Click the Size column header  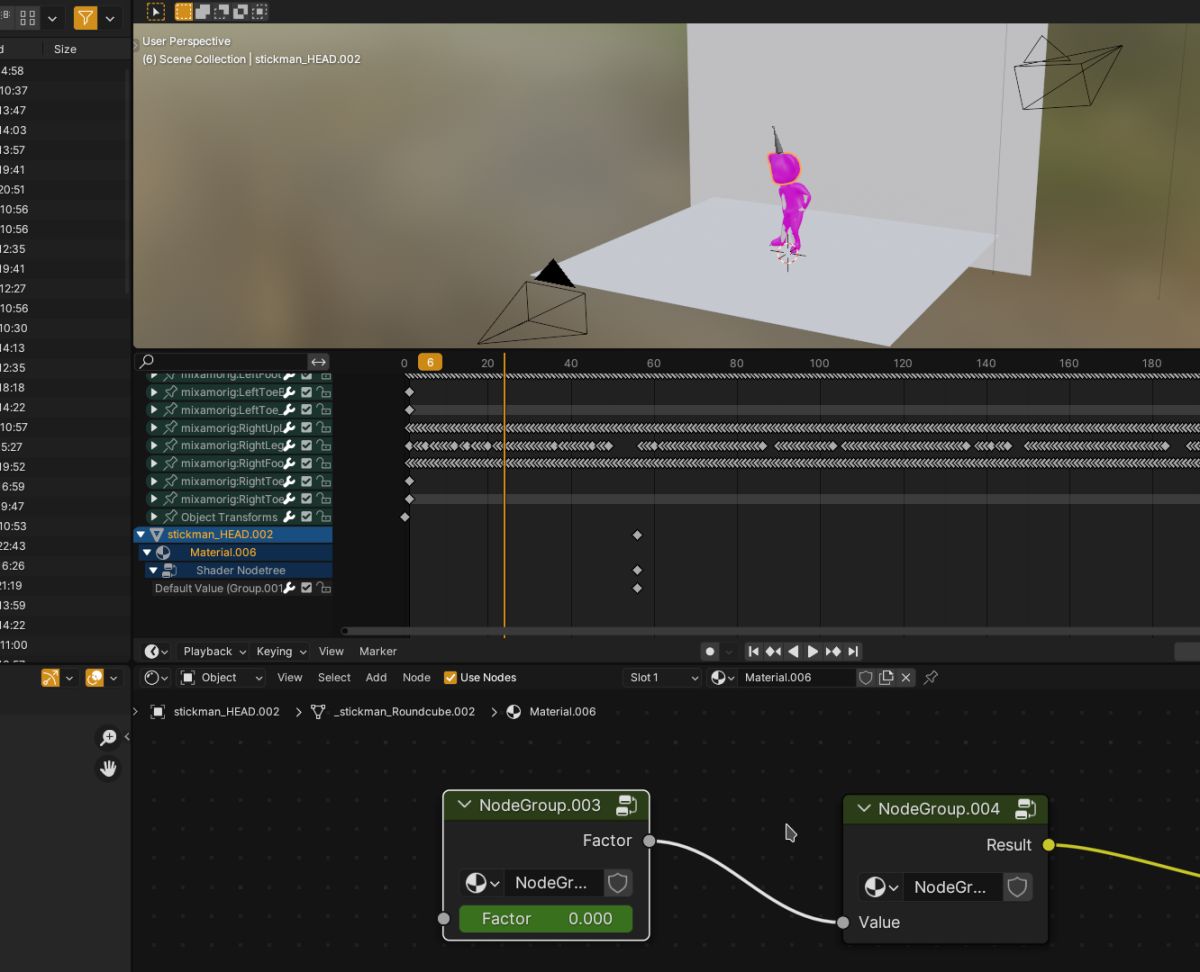click(x=65, y=49)
